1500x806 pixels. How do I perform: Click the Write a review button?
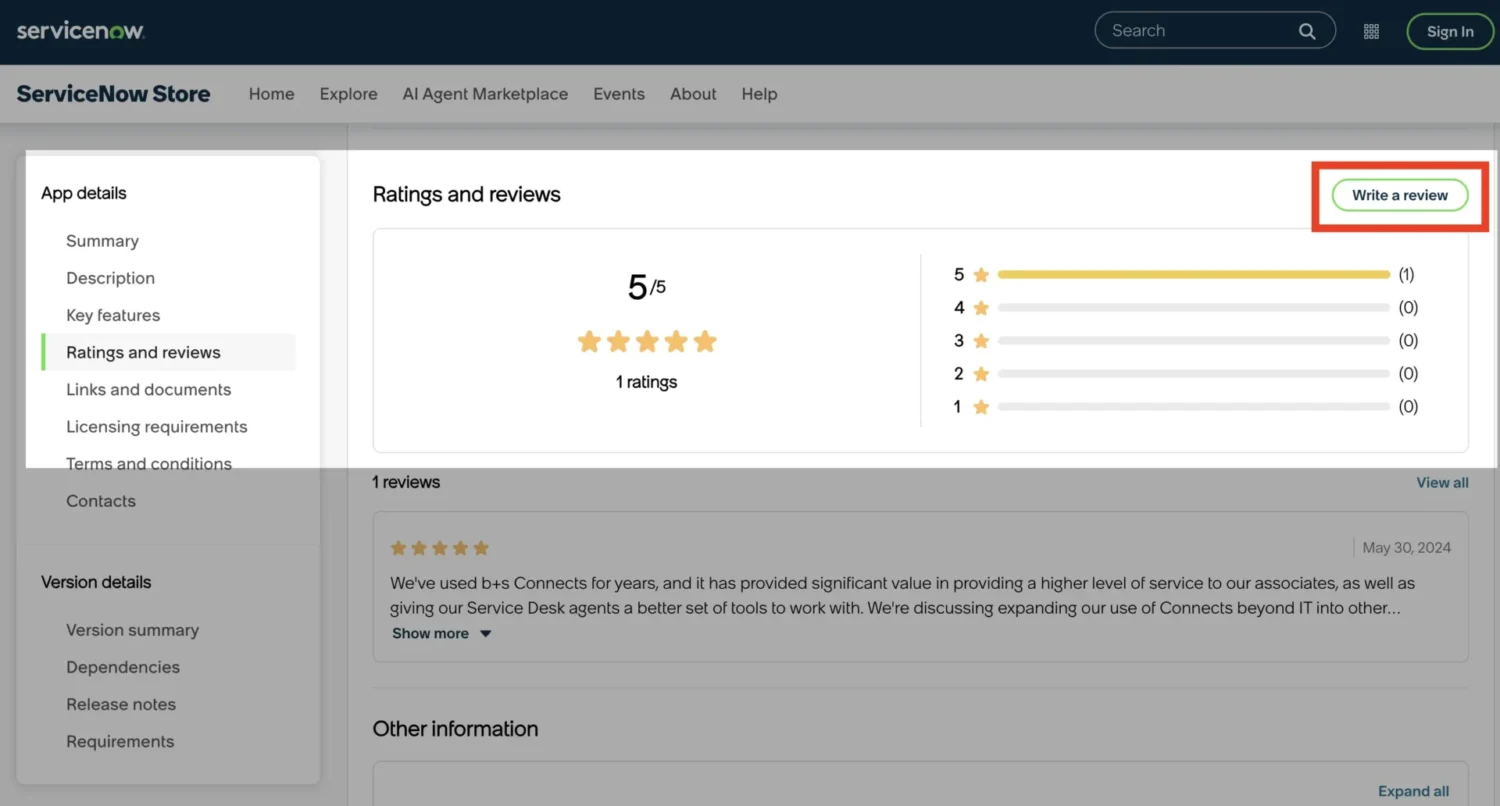pyautogui.click(x=1400, y=195)
